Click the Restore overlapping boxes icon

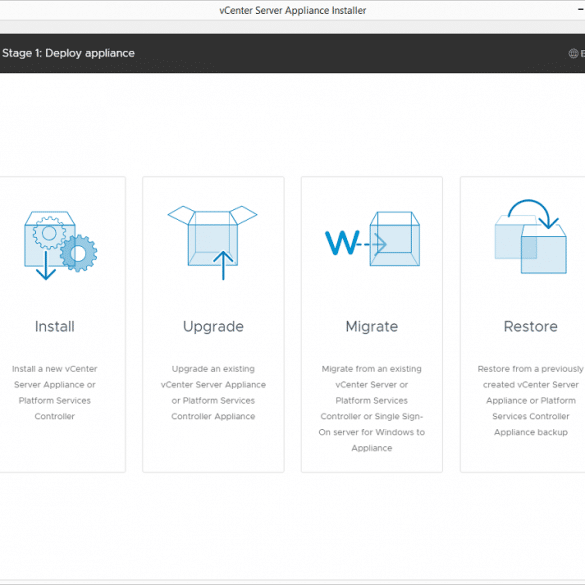531,237
